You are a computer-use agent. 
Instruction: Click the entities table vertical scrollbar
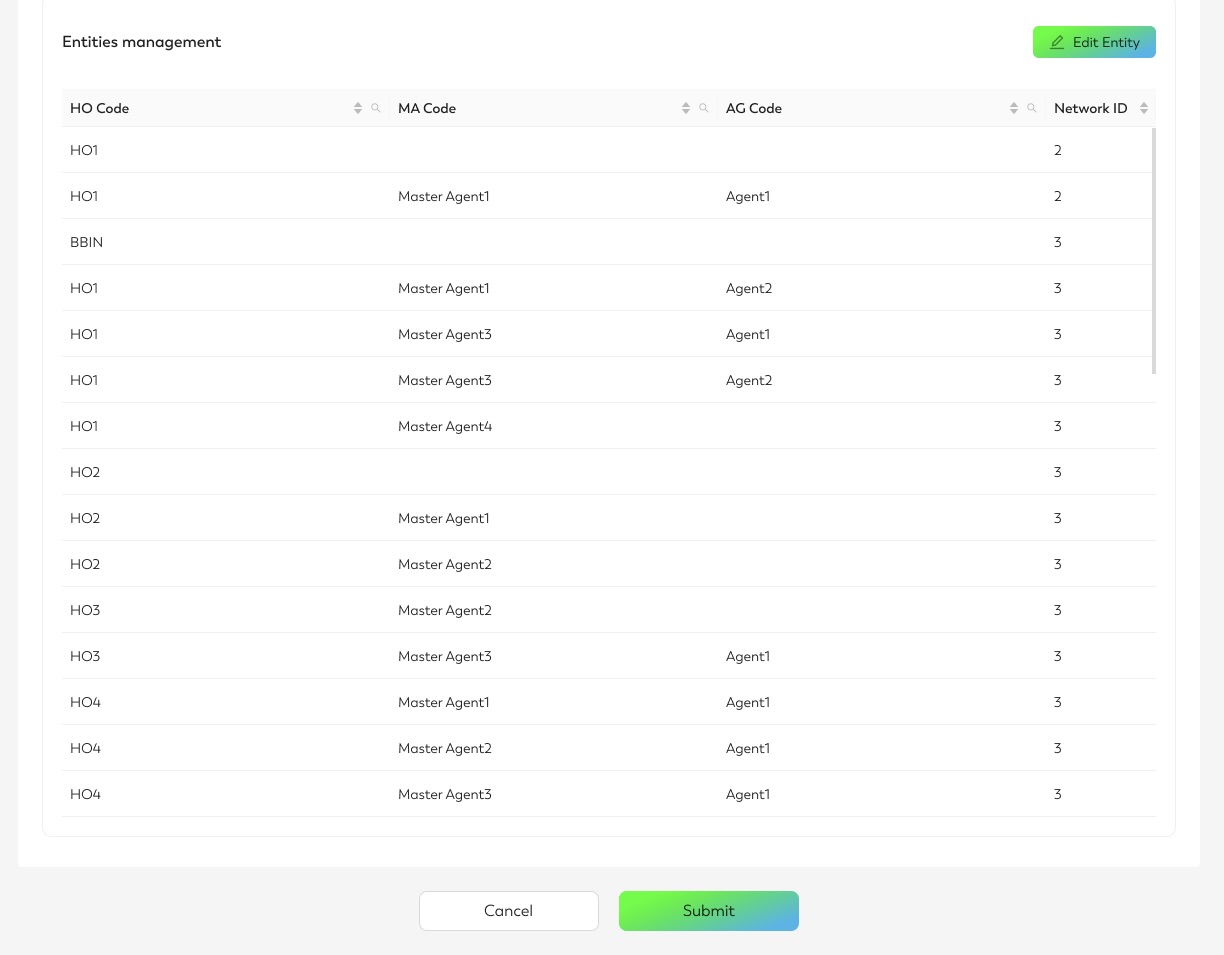click(x=1154, y=250)
